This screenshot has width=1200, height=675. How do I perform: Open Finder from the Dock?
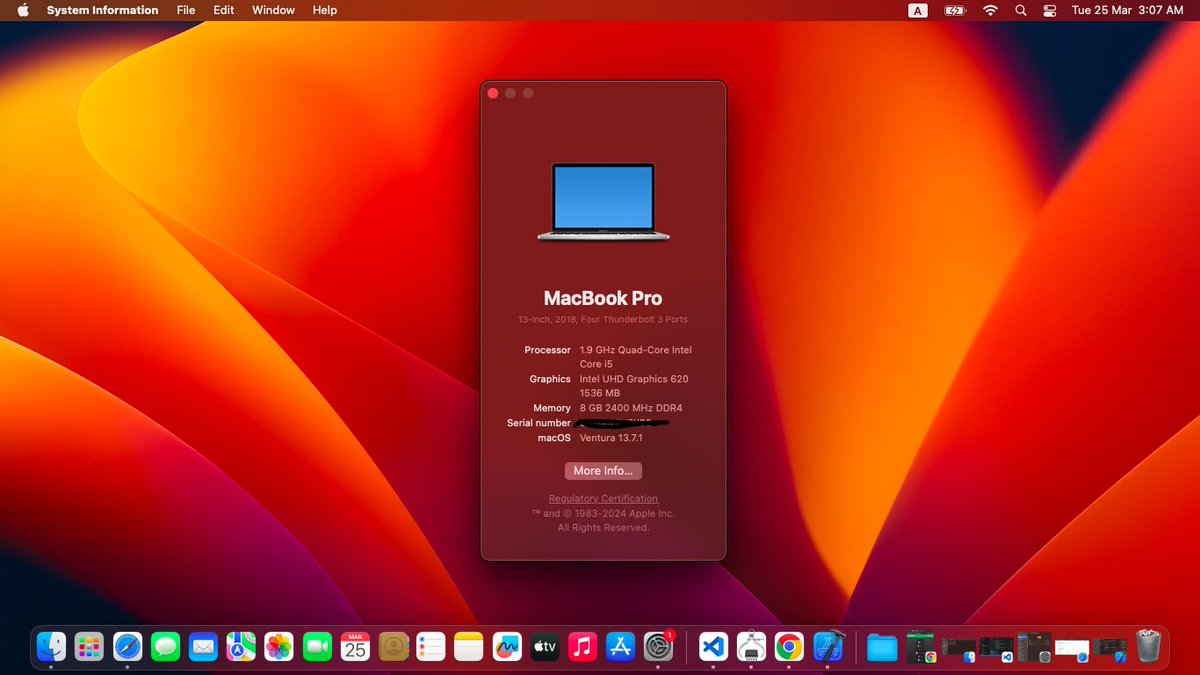52,647
